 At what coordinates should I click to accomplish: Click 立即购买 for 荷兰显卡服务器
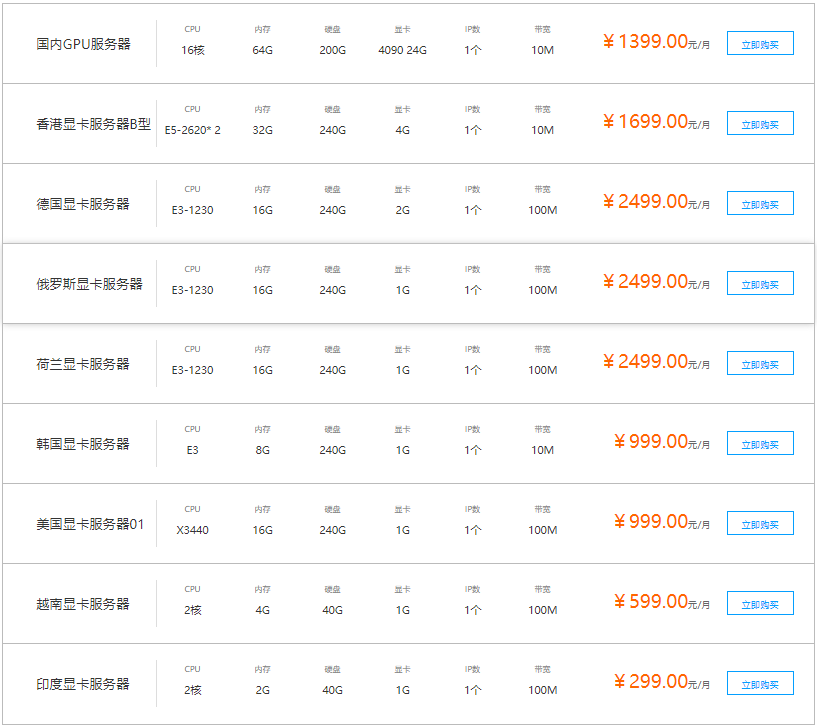point(759,362)
